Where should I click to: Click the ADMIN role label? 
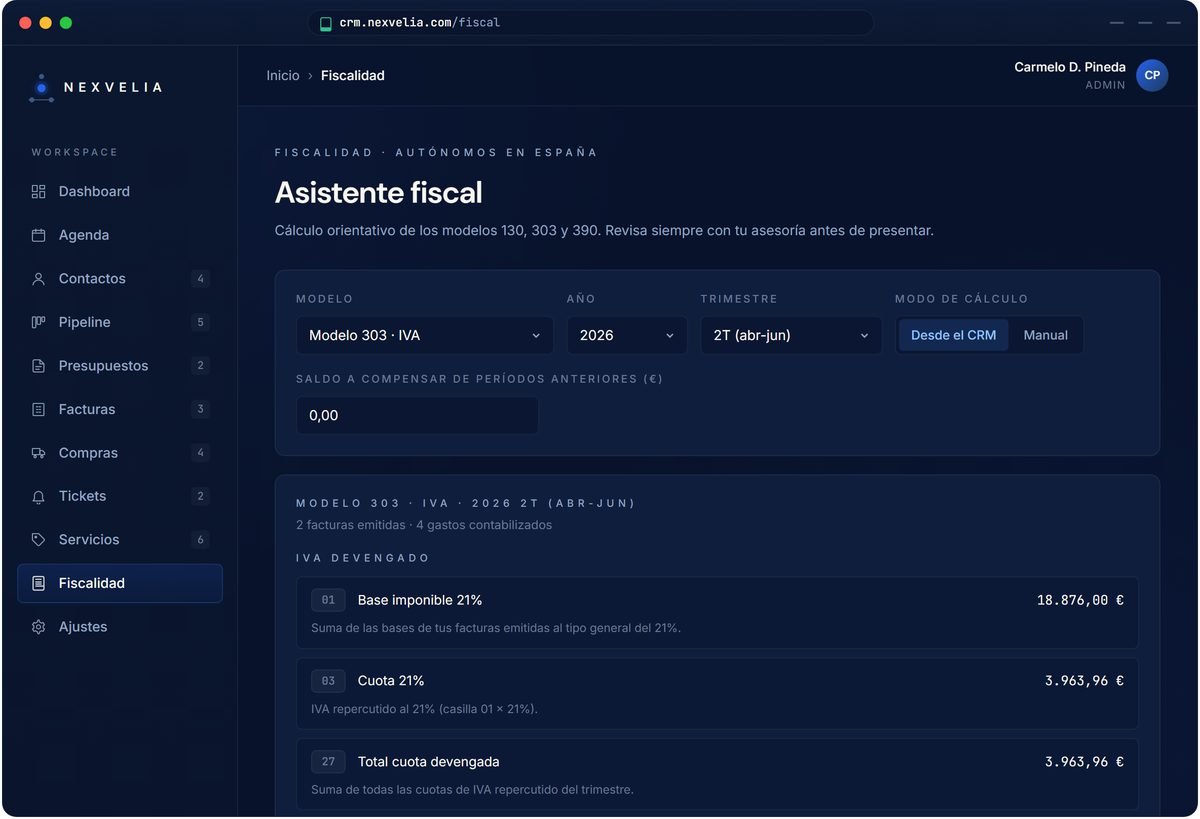(x=1105, y=86)
